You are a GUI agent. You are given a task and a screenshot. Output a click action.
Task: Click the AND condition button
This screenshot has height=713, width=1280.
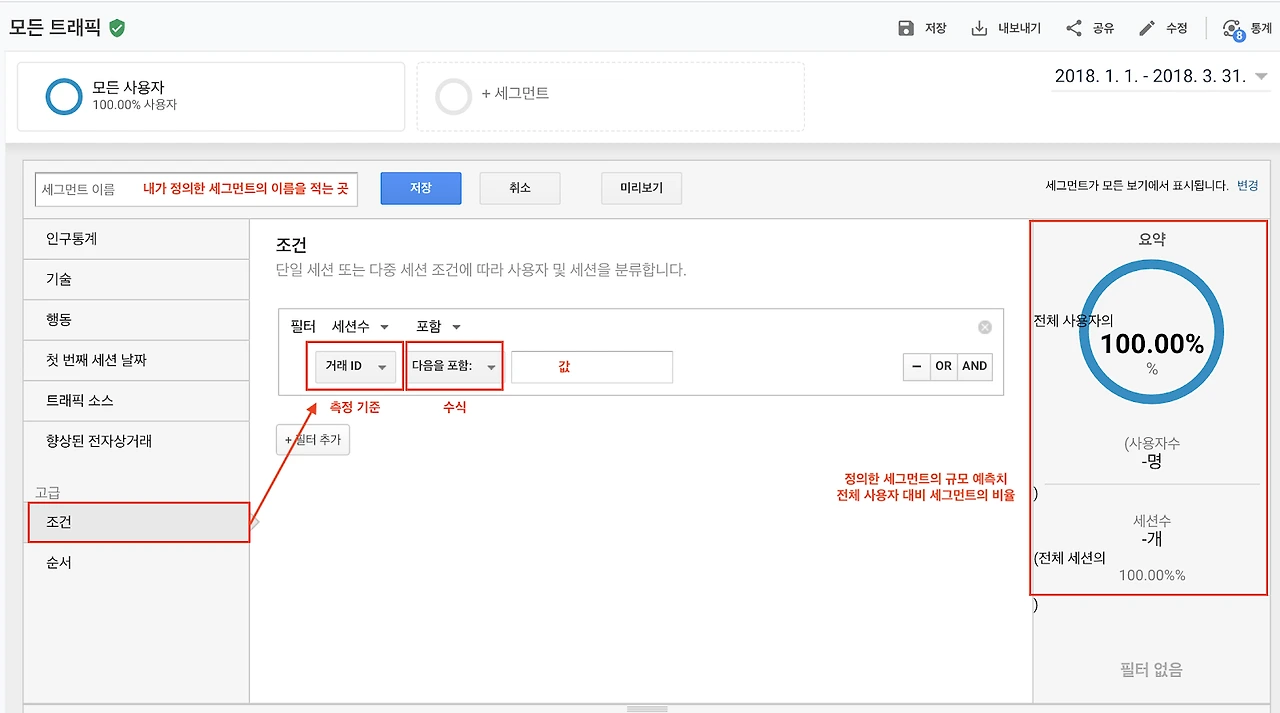click(x=975, y=366)
